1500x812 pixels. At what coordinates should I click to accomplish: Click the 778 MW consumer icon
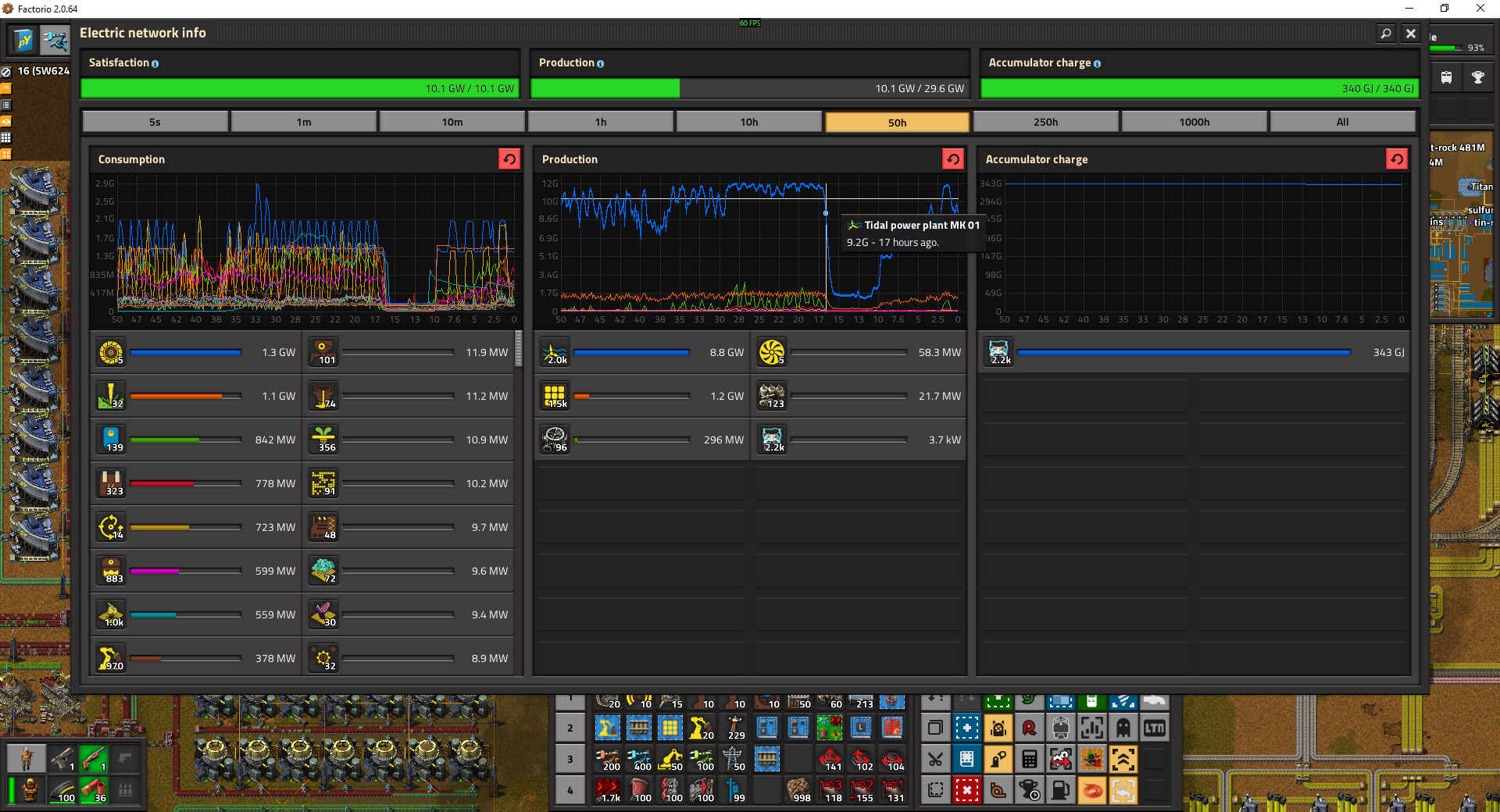pyautogui.click(x=111, y=484)
